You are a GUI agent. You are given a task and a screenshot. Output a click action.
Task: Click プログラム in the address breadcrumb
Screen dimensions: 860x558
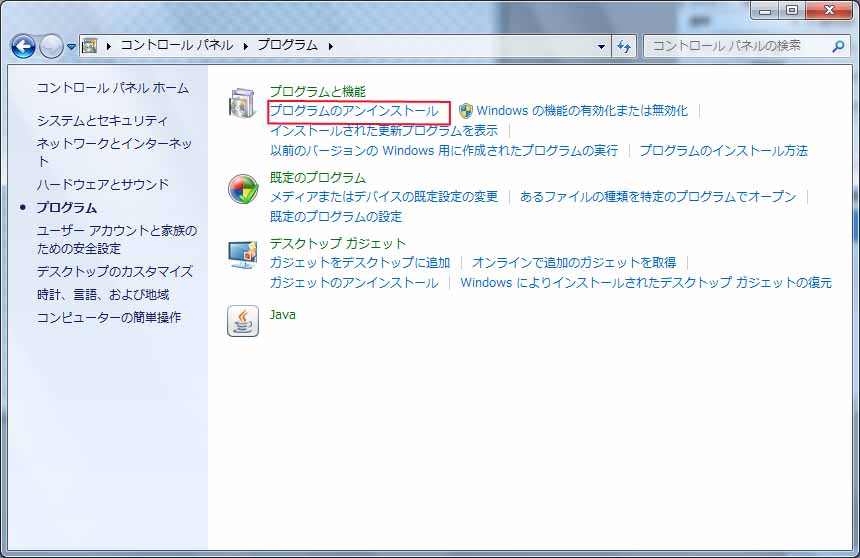tap(287, 46)
